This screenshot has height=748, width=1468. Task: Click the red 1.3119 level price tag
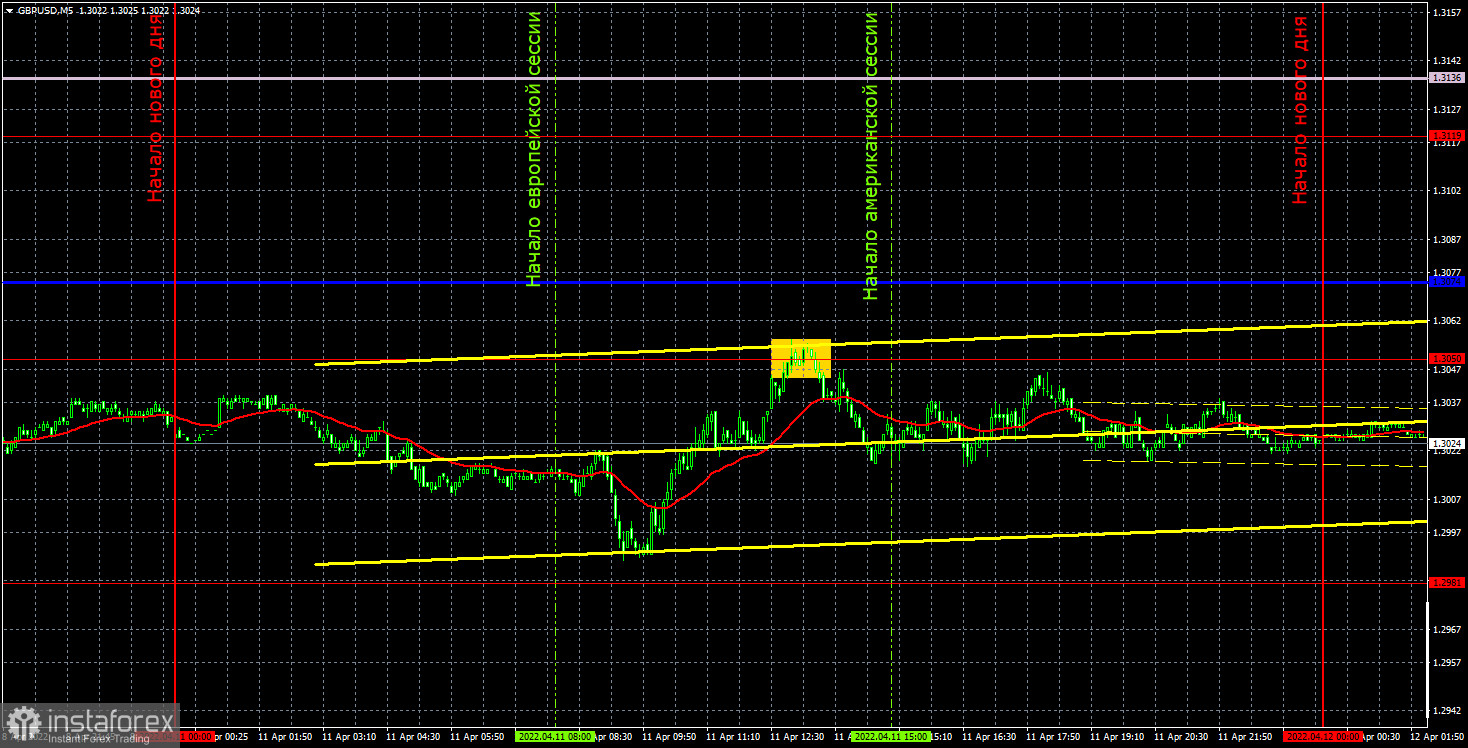click(1447, 135)
